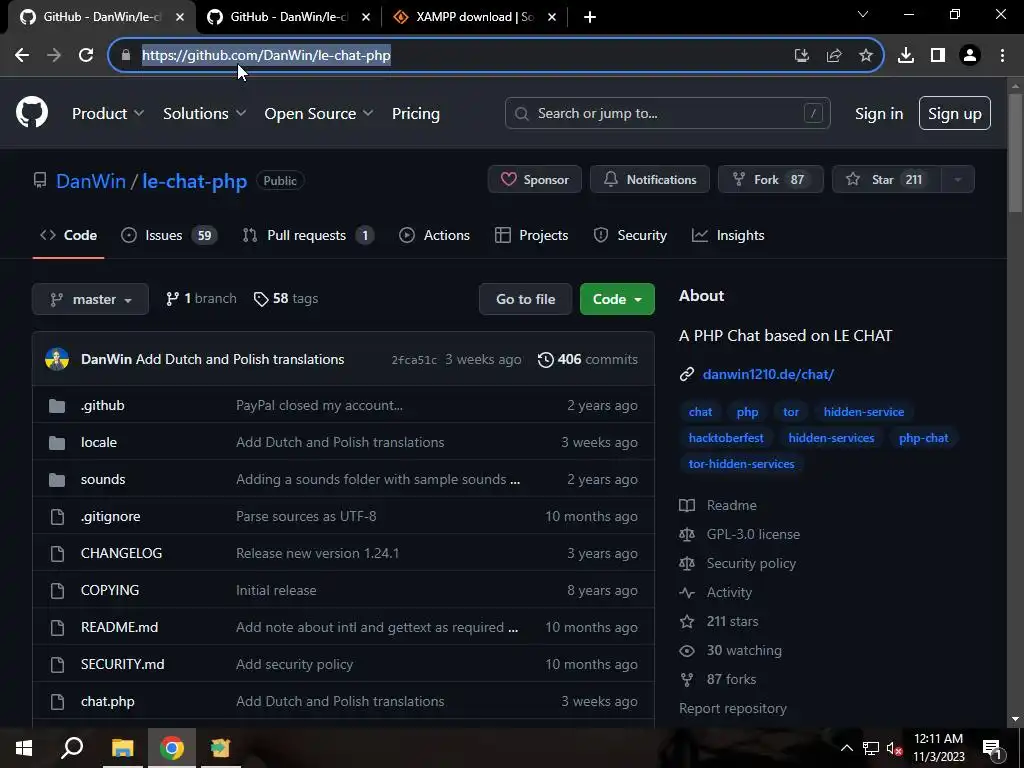The width and height of the screenshot is (1024, 768).
Task: Expand the Star lists dropdown arrow
Action: (x=957, y=180)
